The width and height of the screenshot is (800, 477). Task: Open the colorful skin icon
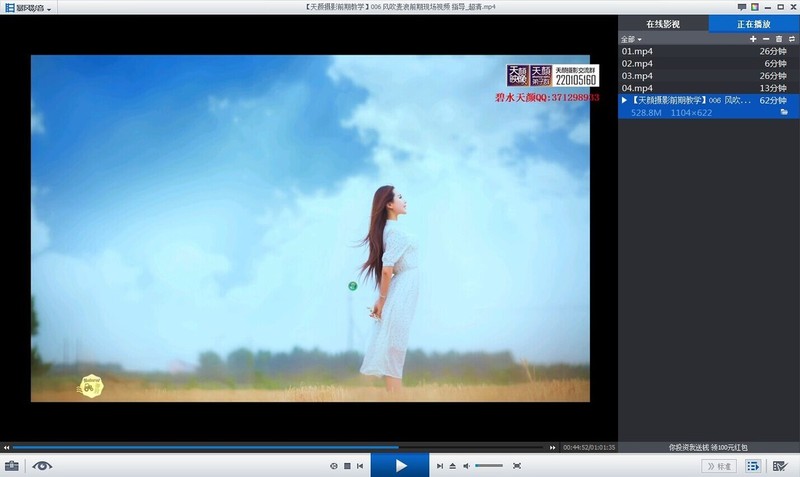[x=755, y=7]
